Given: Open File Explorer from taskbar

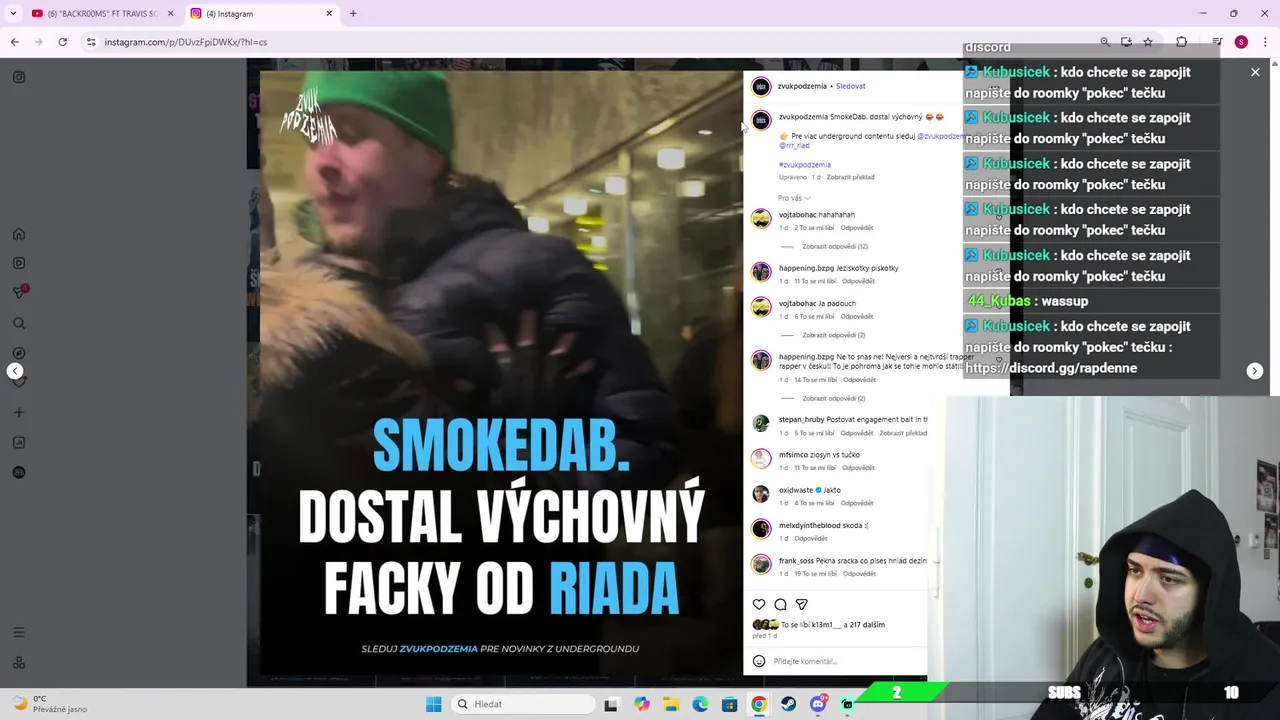Looking at the screenshot, I should click(x=671, y=704).
